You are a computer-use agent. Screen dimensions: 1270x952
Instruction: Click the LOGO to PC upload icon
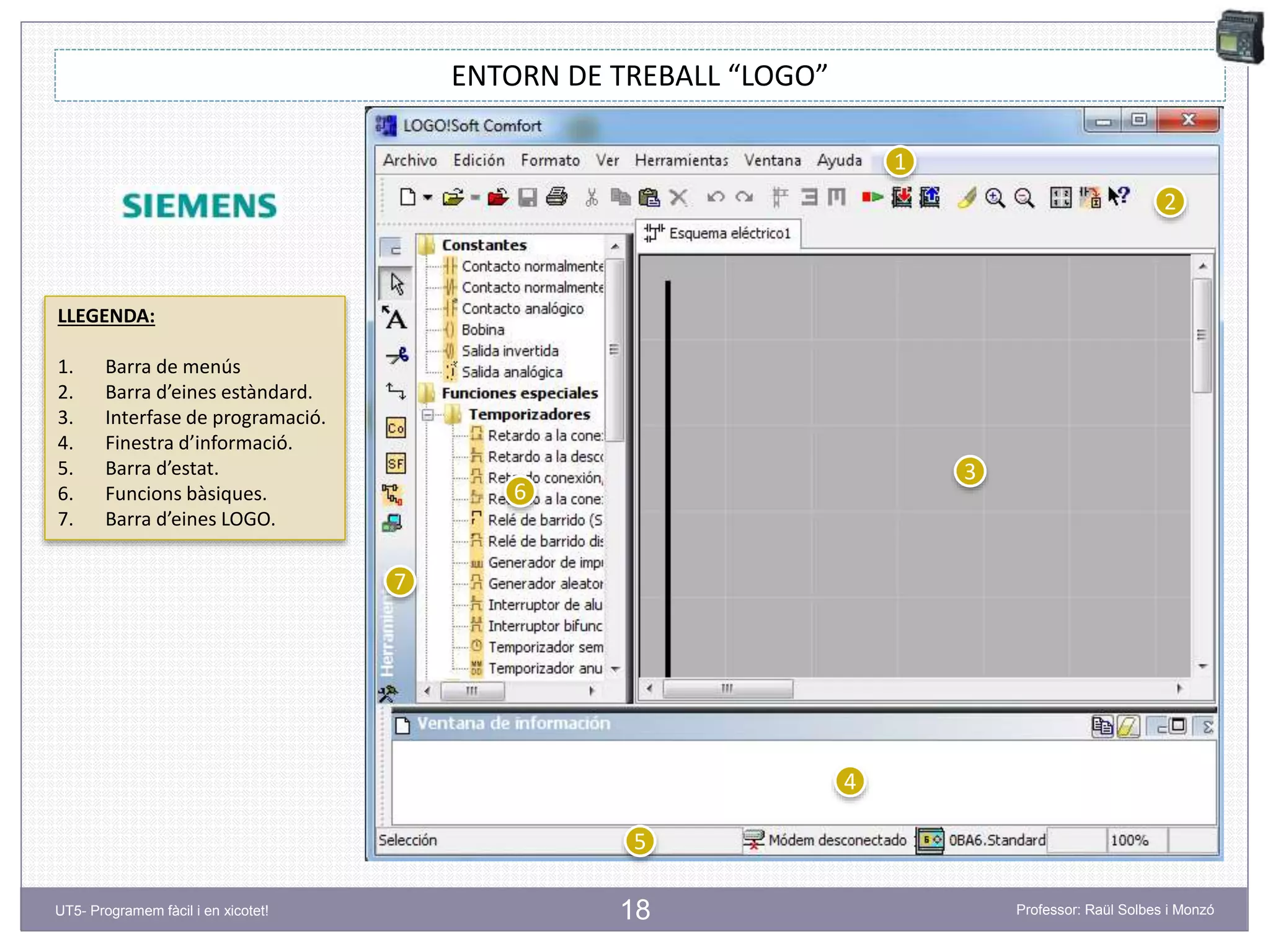tap(930, 197)
